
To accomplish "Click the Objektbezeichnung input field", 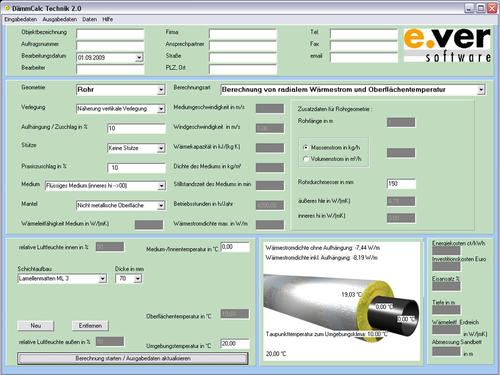I will [x=110, y=34].
